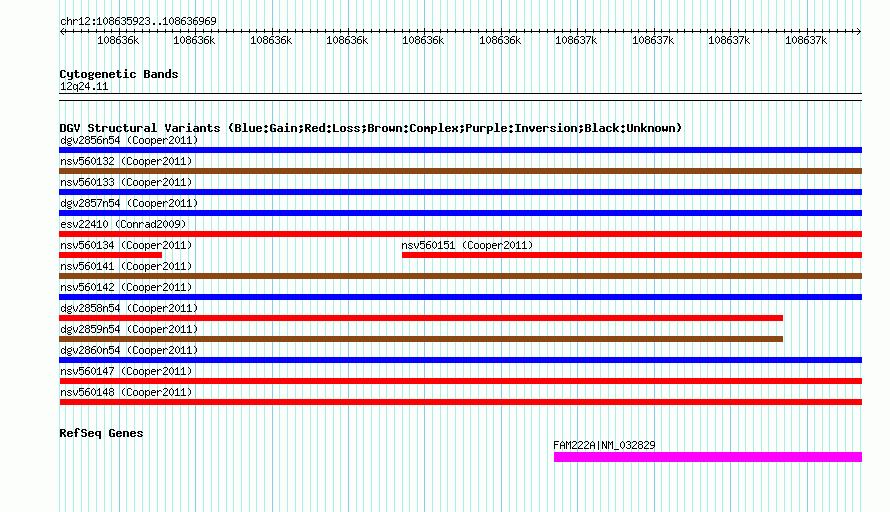Click the red loss bar for dgv2858n54
Screen dimensions: 890x512
(x=421, y=318)
